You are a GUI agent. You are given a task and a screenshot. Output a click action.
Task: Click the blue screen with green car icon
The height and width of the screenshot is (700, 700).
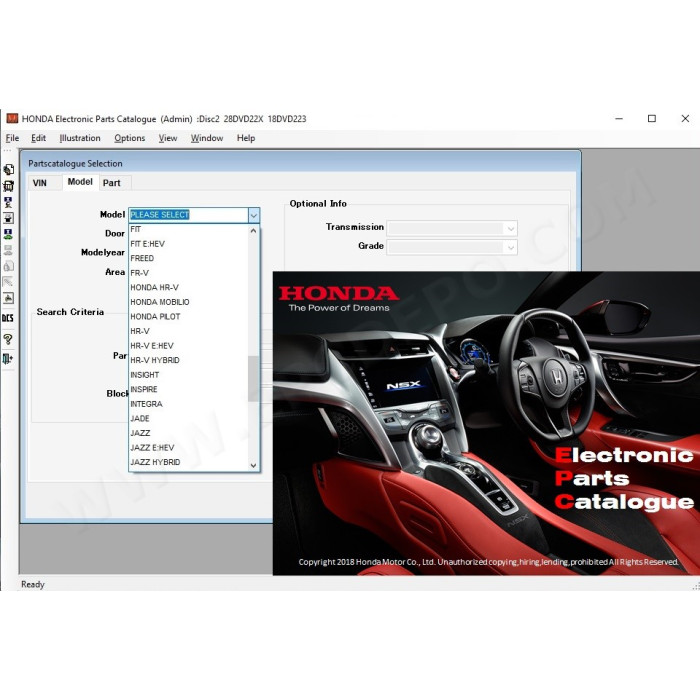(x=8, y=234)
